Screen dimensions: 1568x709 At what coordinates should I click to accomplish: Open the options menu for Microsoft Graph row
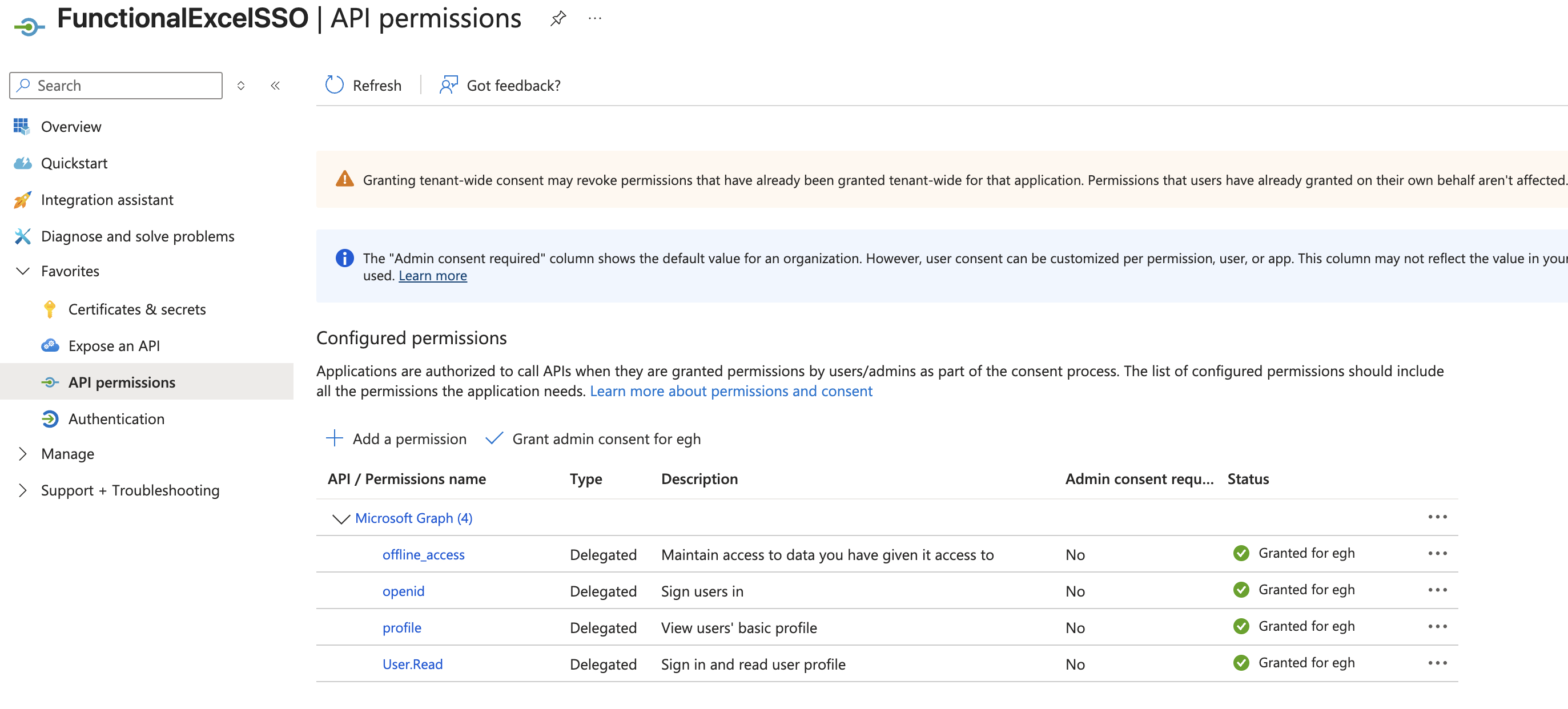tap(1437, 517)
